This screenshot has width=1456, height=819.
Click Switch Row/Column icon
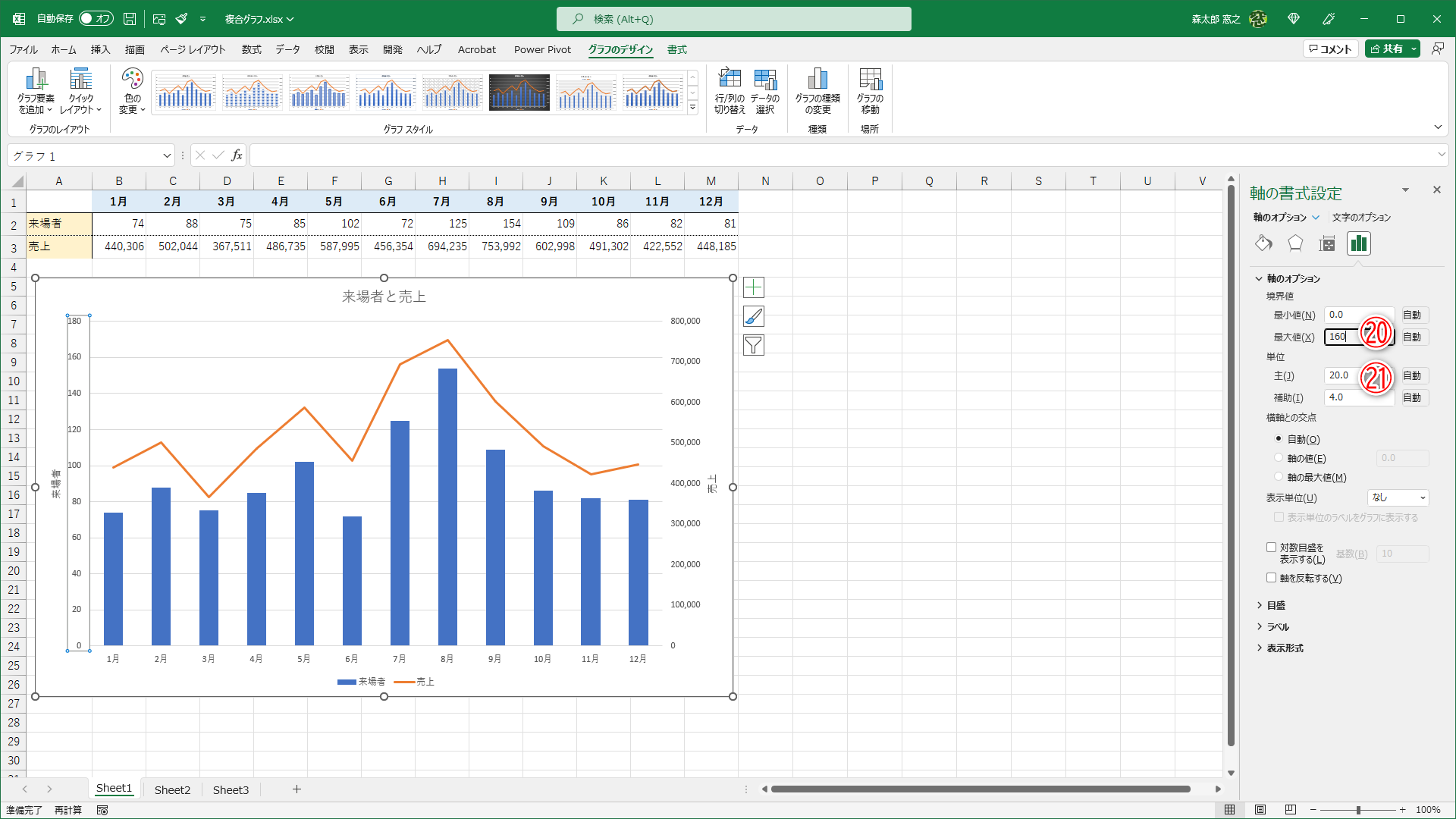(730, 80)
